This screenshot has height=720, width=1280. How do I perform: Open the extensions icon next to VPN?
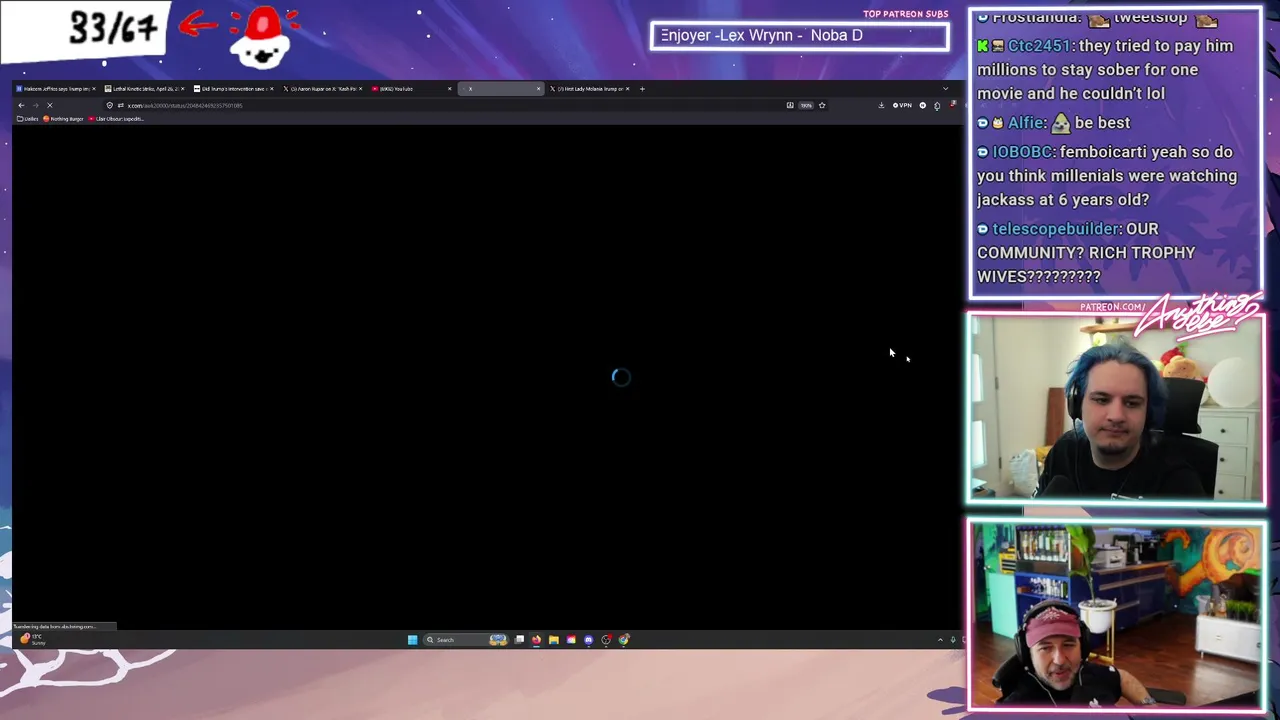pos(937,106)
